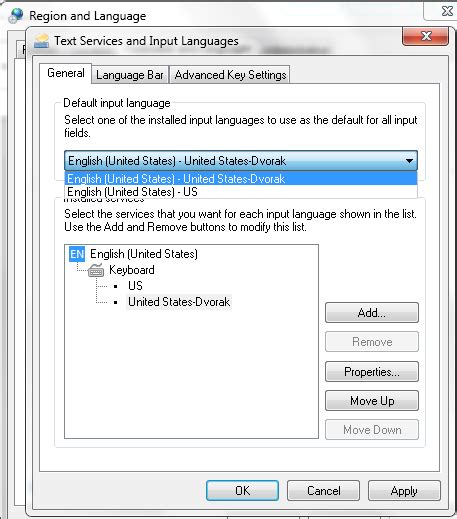This screenshot has height=519, width=457.
Task: Click the Apply button
Action: (404, 491)
